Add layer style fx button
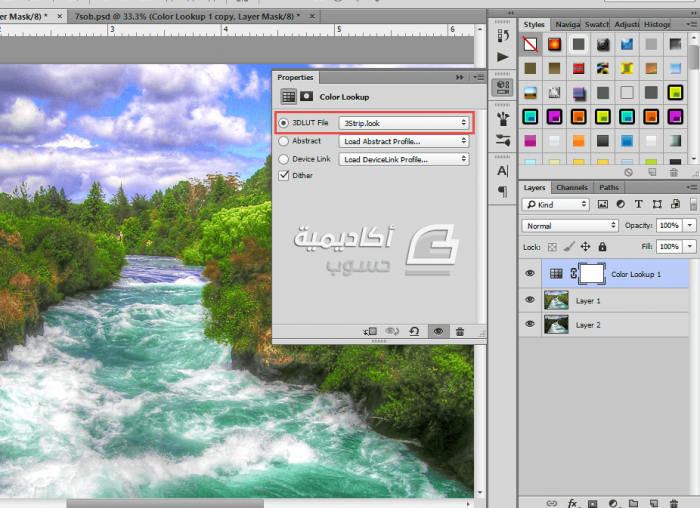Image resolution: width=700 pixels, height=508 pixels. (x=572, y=504)
